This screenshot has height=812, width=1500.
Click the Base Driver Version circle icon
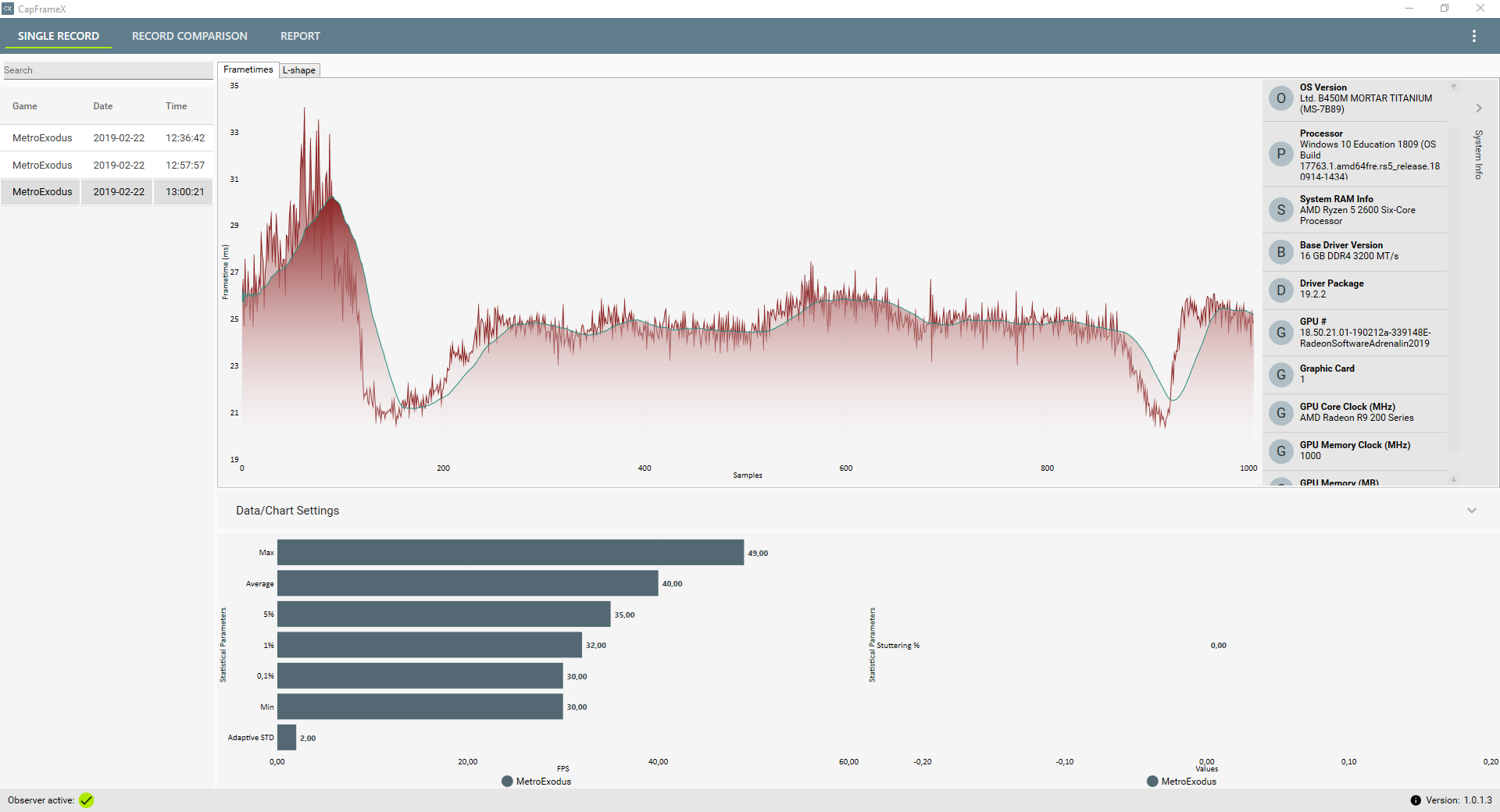point(1280,252)
